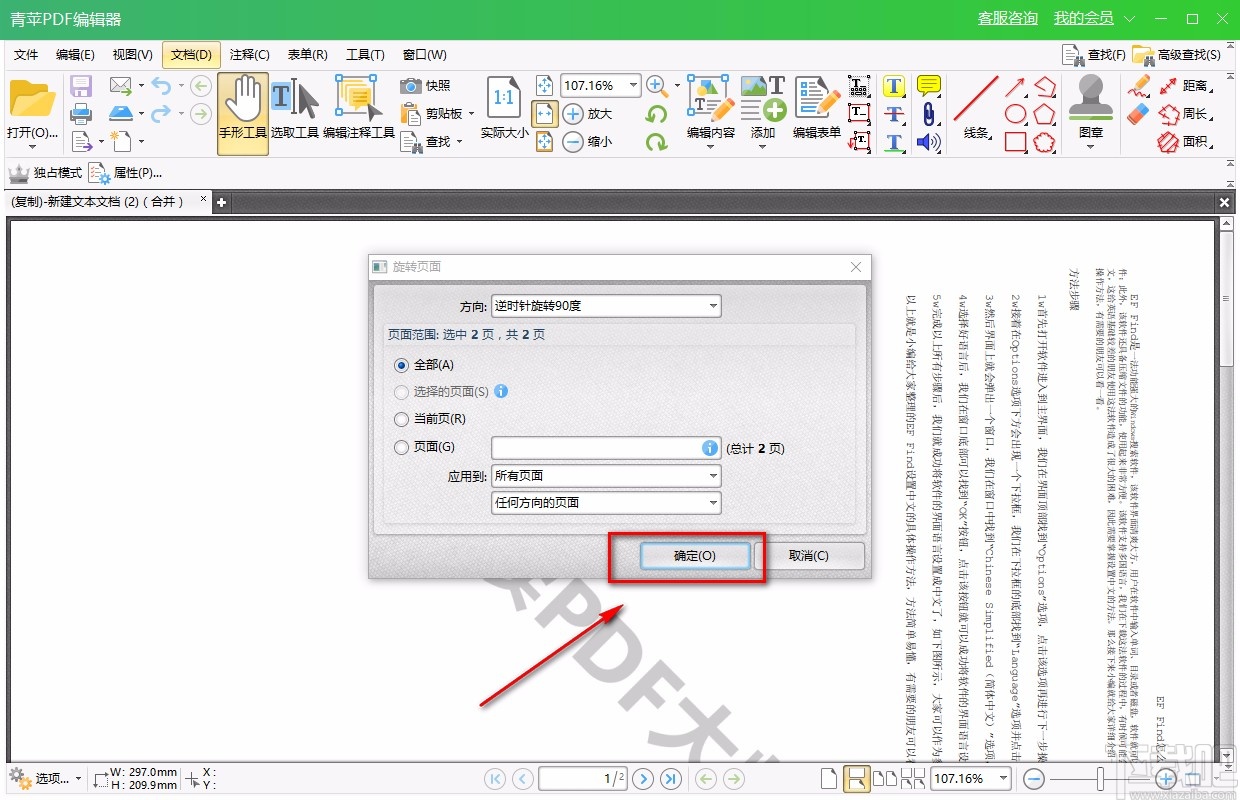The image size is (1240, 800).
Task: Expand the Stamp (图章) dropdown arrow
Action: (1091, 147)
